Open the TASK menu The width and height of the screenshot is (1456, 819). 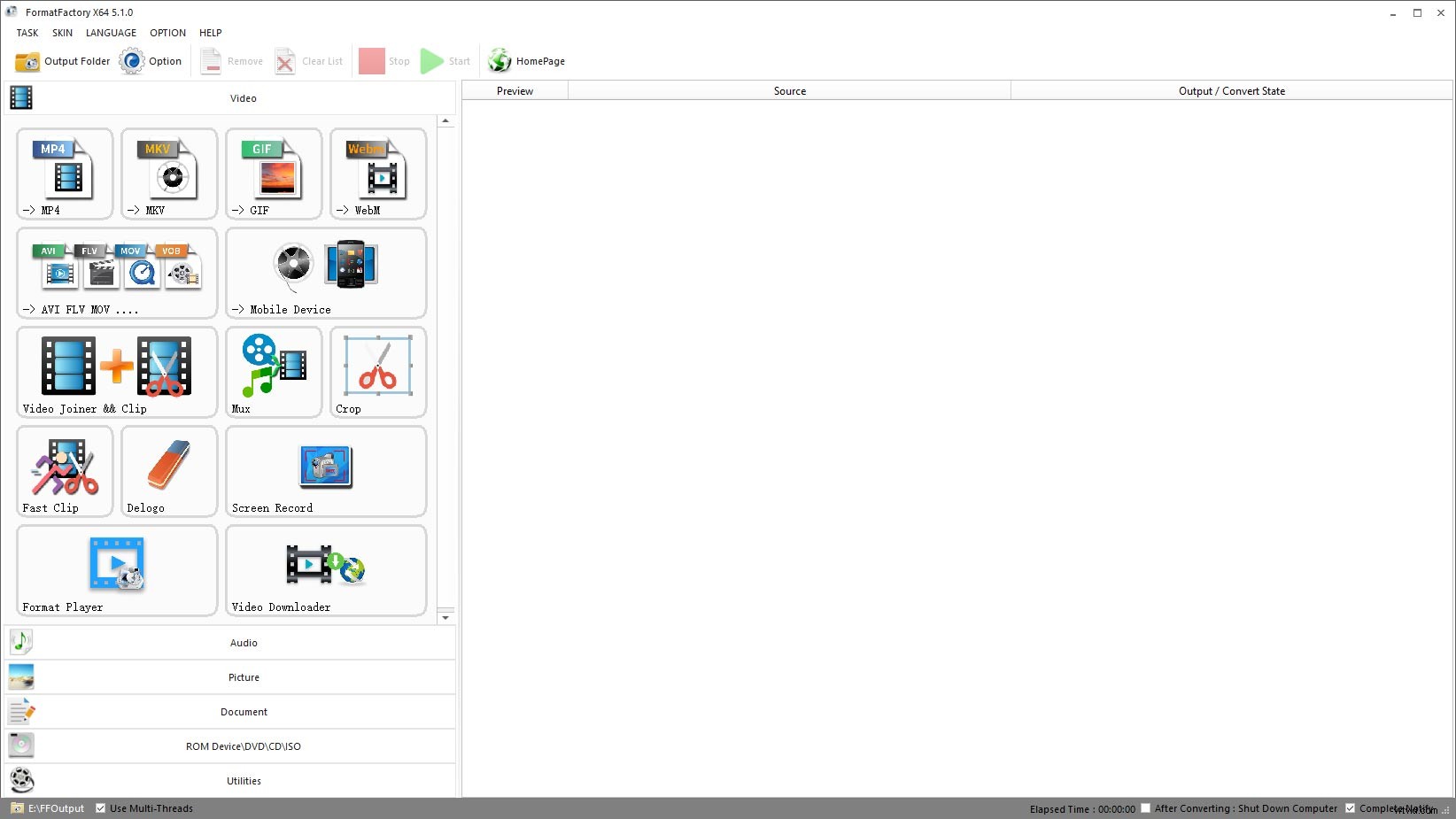click(27, 33)
